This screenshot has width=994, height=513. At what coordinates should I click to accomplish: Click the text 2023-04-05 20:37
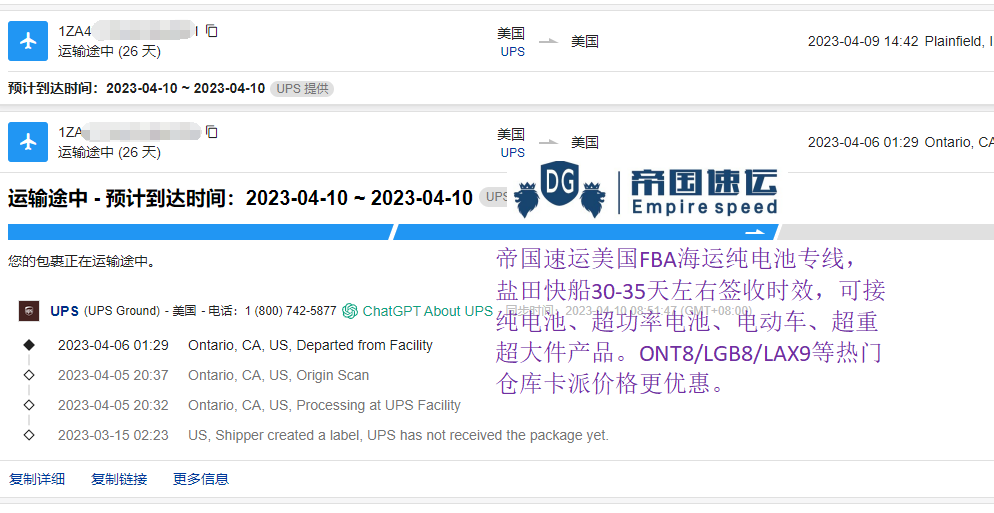tap(113, 375)
